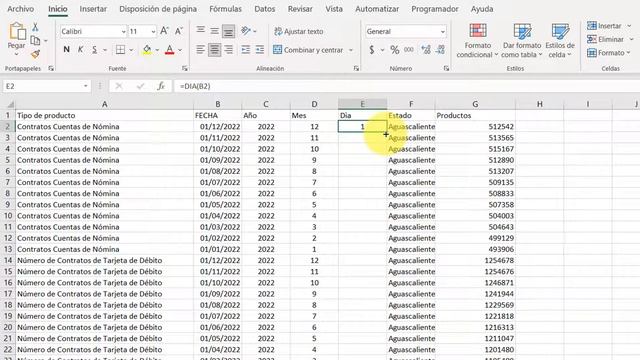Select cell with 01/12/2022 in row 2

point(218,127)
